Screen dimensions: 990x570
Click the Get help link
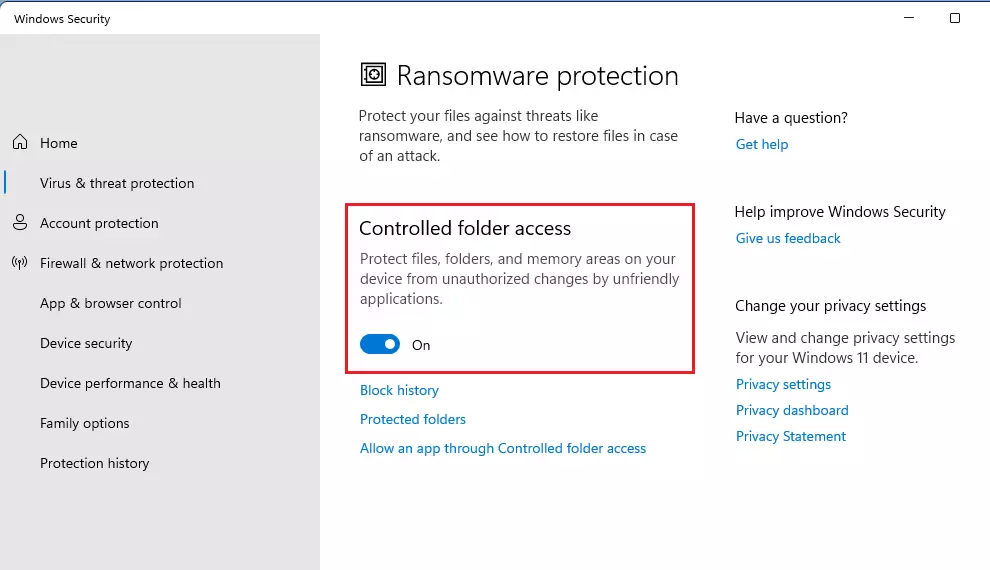[761, 145]
